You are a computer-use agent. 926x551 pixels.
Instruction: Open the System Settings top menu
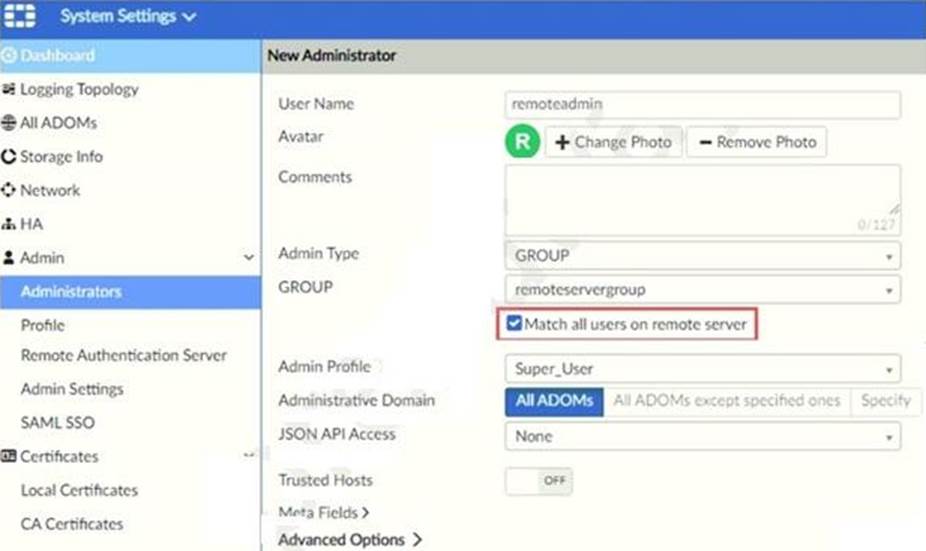128,17
